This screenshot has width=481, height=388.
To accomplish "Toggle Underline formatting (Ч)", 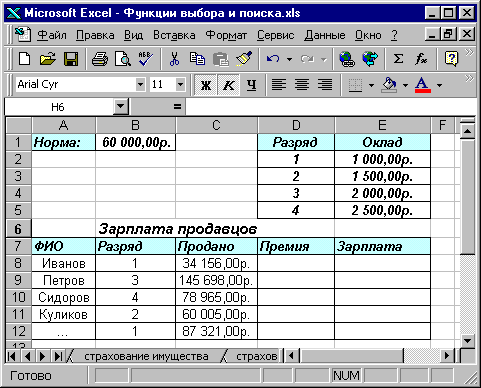I will [x=251, y=85].
